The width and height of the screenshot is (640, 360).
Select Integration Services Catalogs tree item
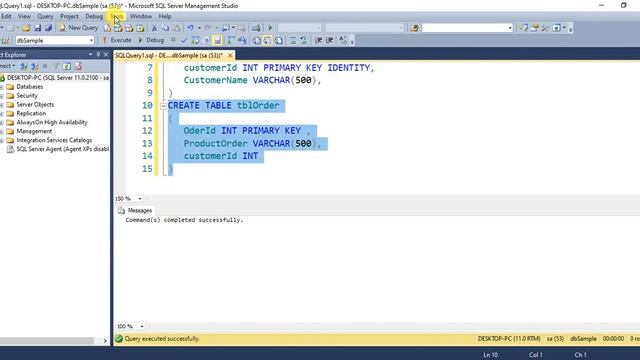(54, 140)
